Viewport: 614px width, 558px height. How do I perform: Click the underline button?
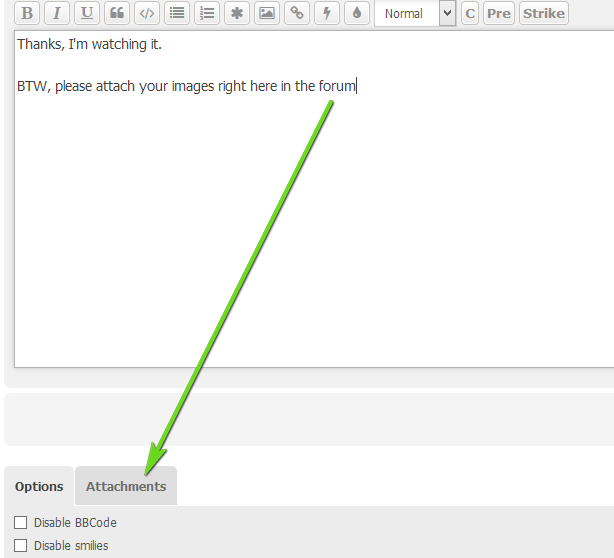87,13
